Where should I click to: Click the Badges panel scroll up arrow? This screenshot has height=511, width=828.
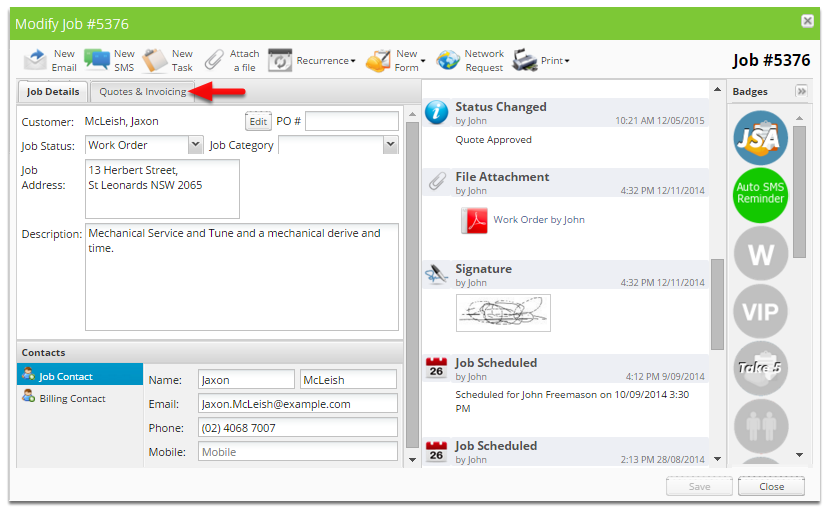tap(799, 118)
